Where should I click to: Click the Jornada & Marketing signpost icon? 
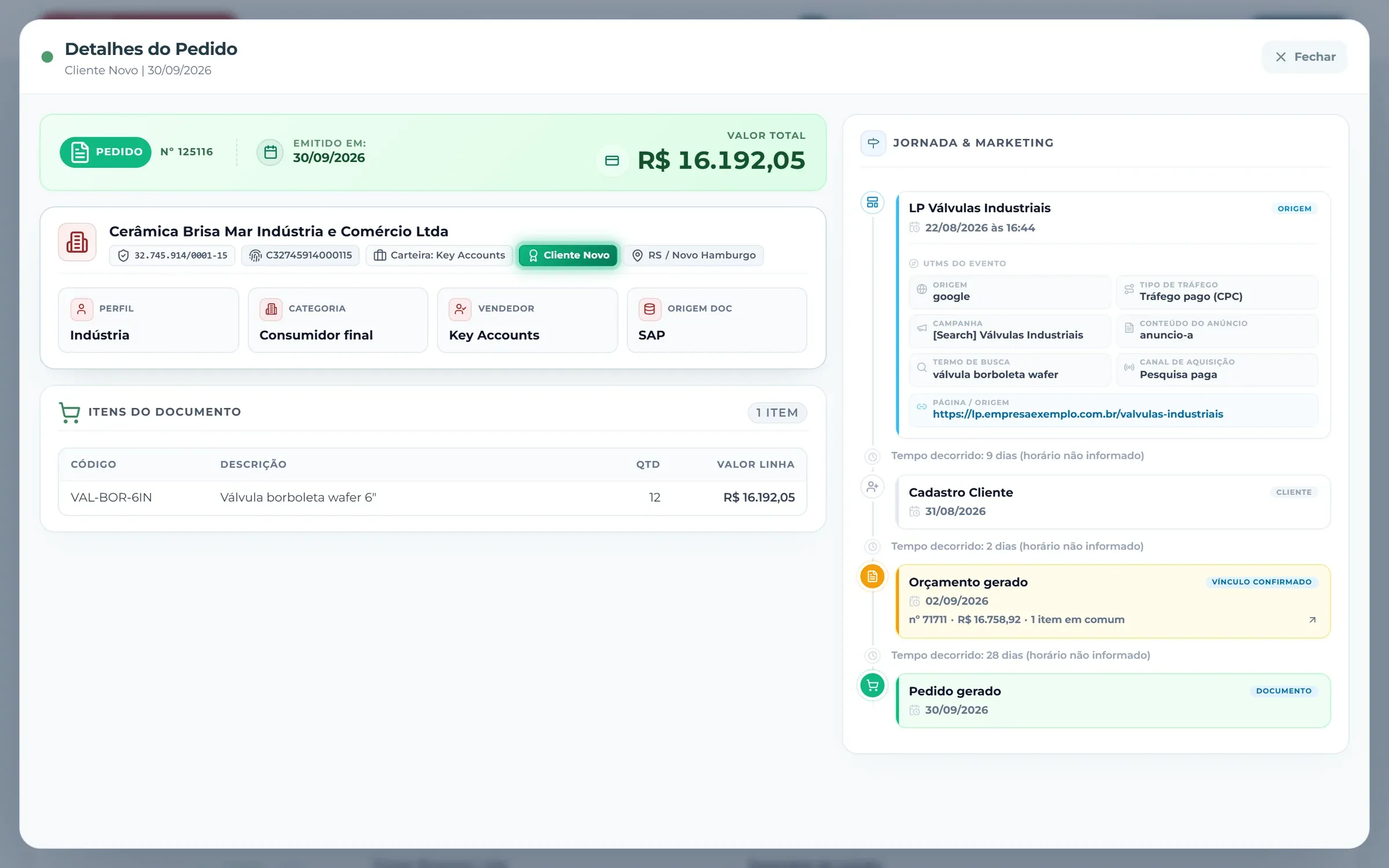click(873, 143)
